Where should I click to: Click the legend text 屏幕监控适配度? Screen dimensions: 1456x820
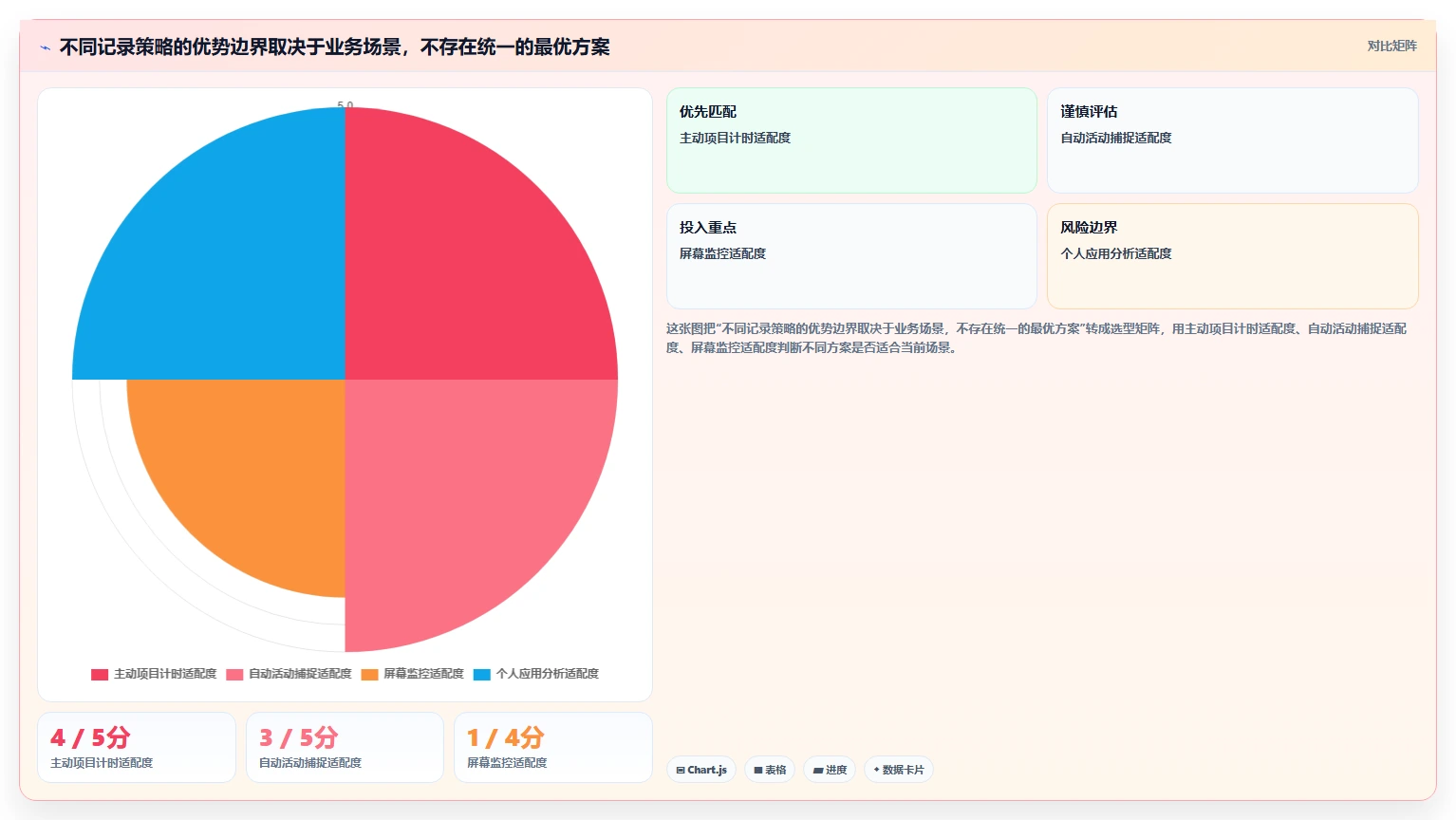(x=423, y=674)
